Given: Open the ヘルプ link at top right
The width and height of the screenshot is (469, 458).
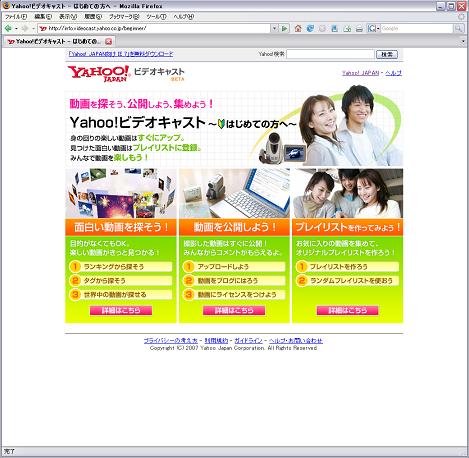Looking at the screenshot, I should click(x=393, y=73).
